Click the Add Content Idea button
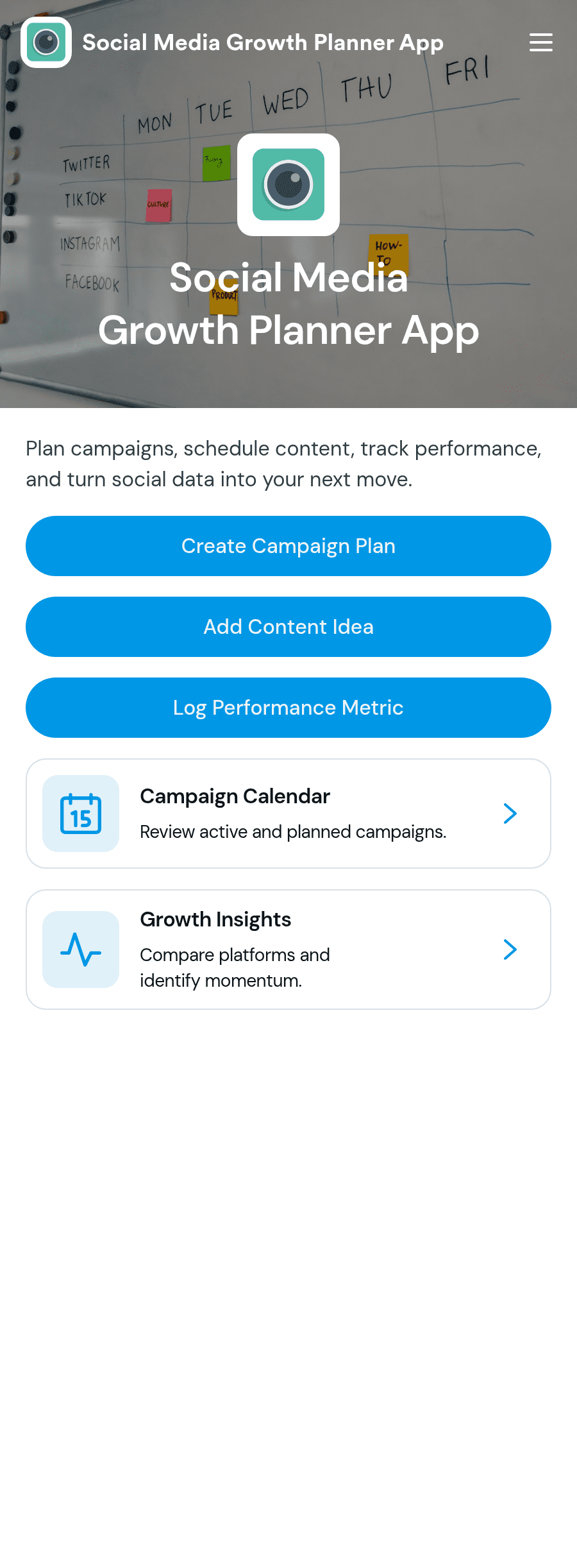 [x=288, y=627]
